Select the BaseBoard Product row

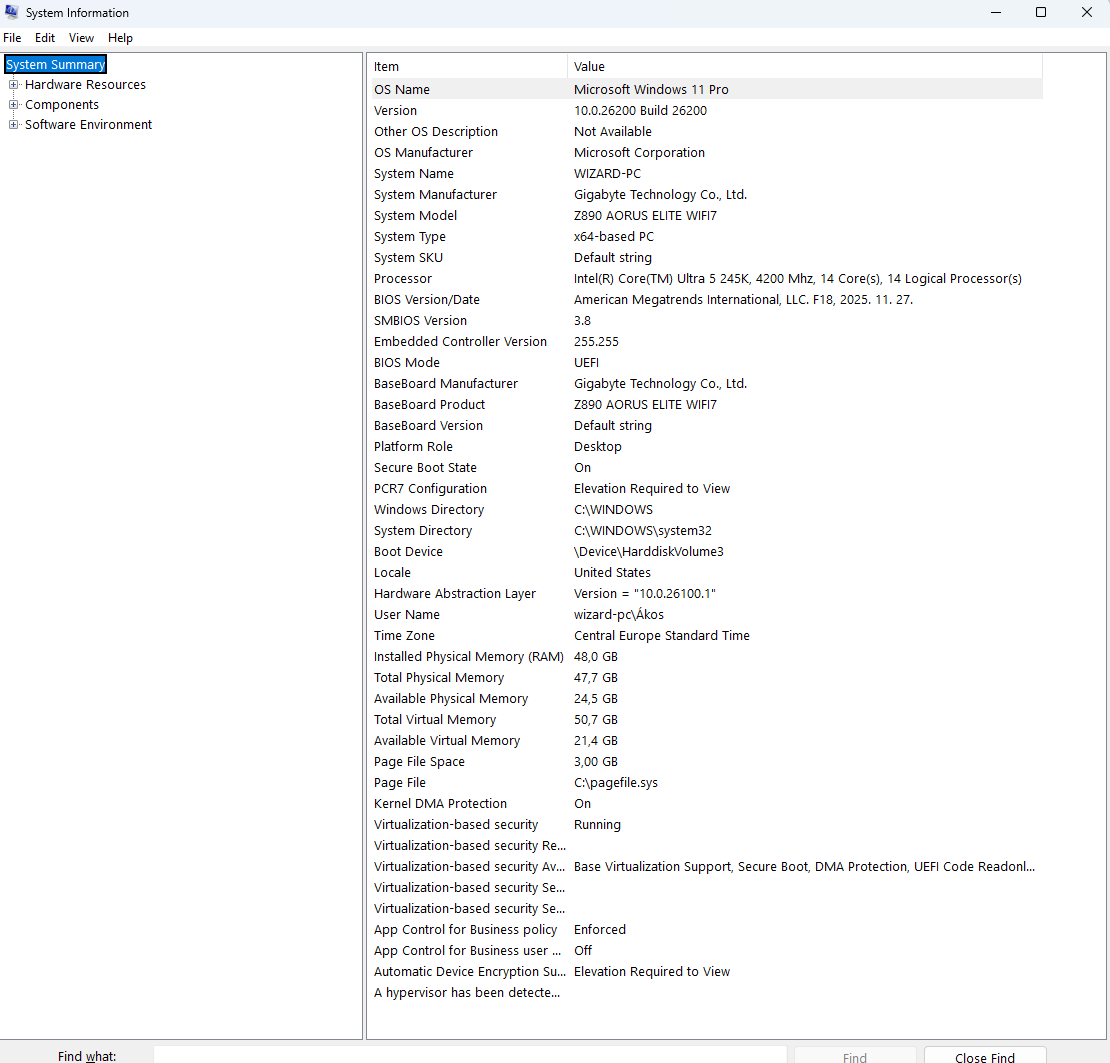[706, 404]
